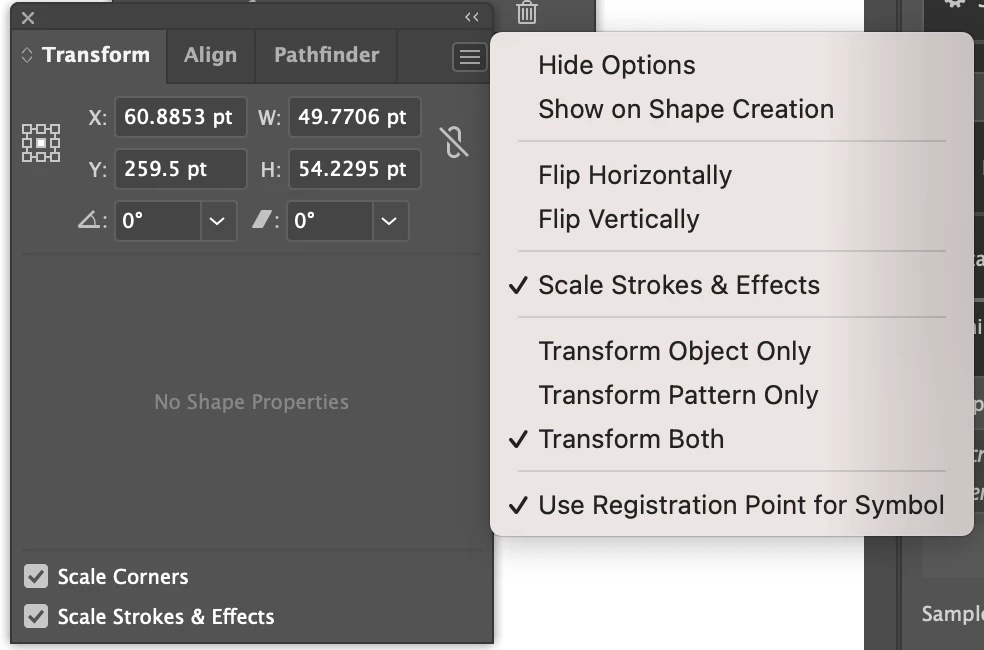
Task: Toggle the constrain width and height proportions link icon
Action: [454, 142]
